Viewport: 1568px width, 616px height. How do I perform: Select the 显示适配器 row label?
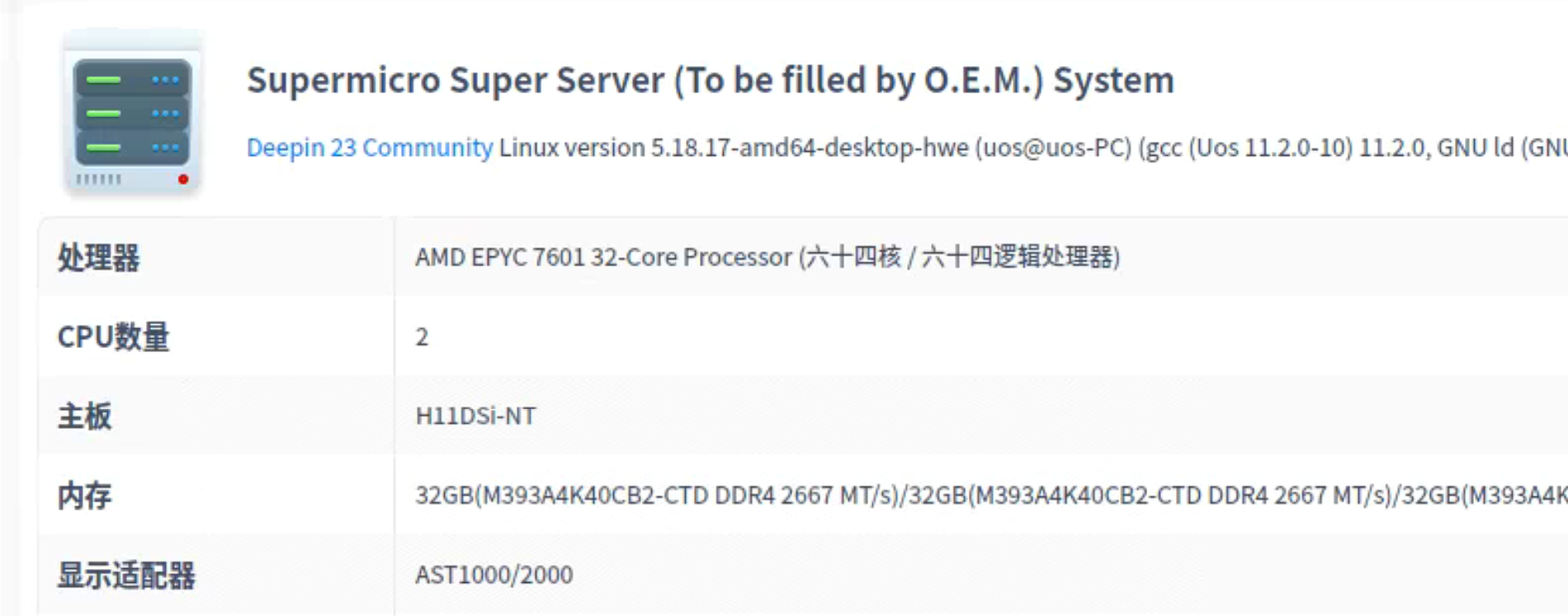(x=126, y=576)
